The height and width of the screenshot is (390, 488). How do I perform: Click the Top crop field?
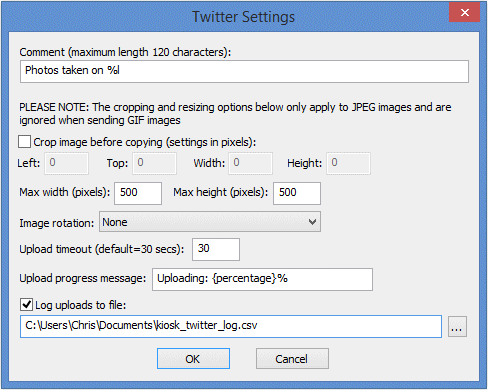(154, 163)
